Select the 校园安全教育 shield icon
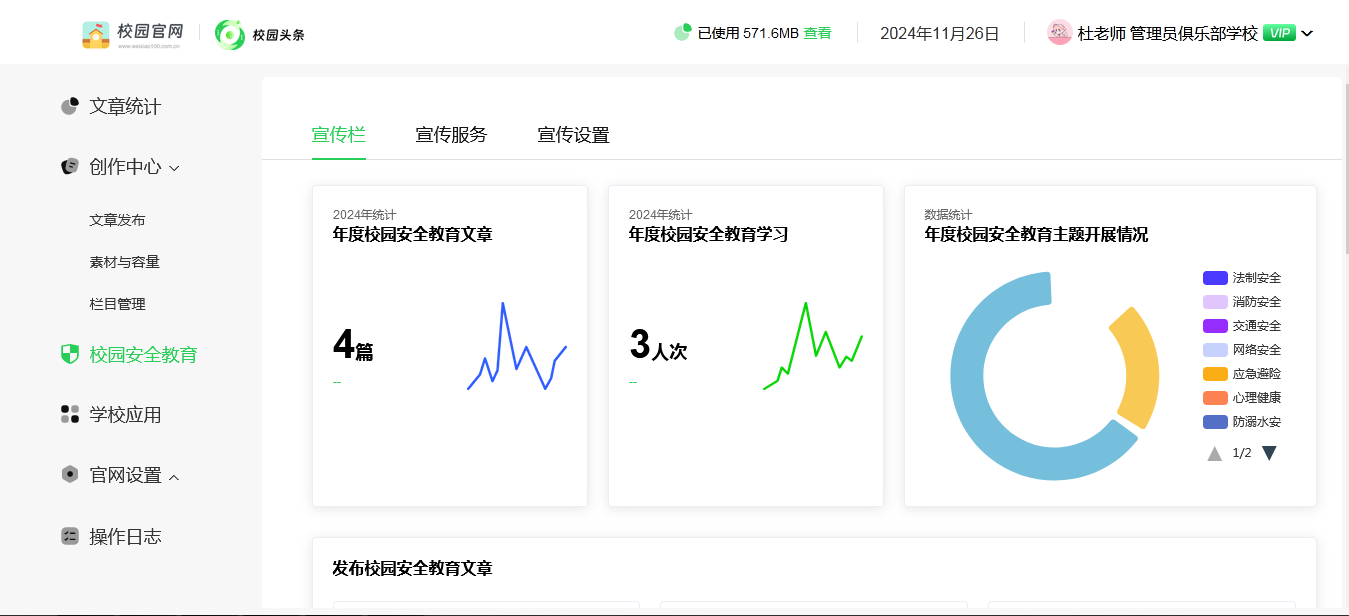The height and width of the screenshot is (616, 1349). pyautogui.click(x=70, y=354)
